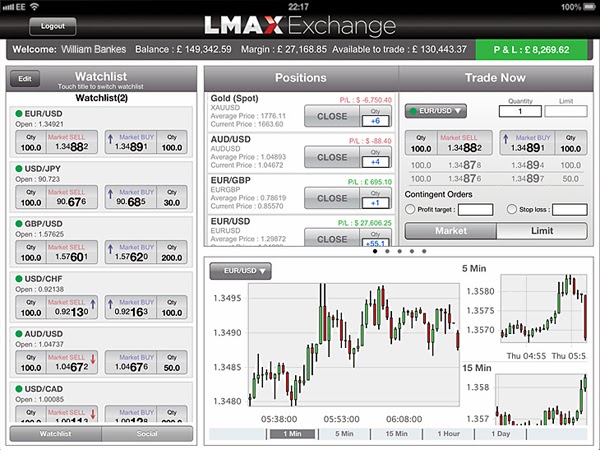Tap the down arrow on USD/CAD Market SELL

point(93,414)
